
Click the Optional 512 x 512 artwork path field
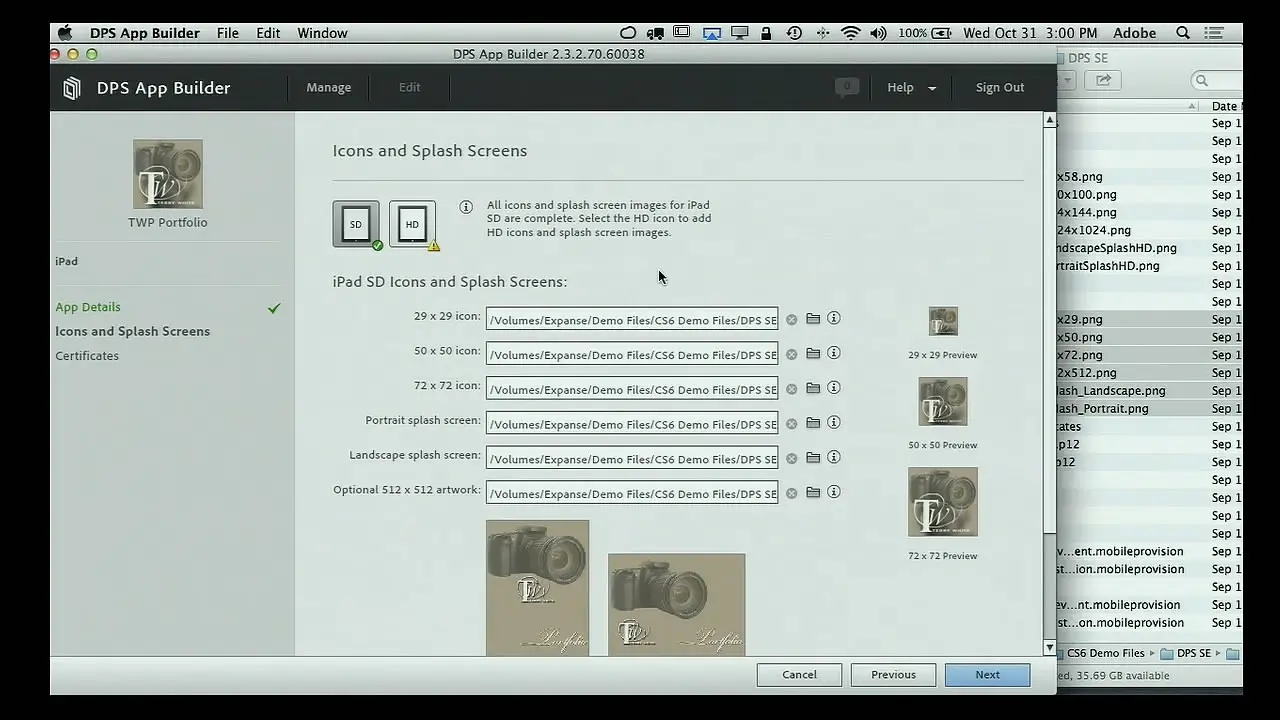[632, 493]
